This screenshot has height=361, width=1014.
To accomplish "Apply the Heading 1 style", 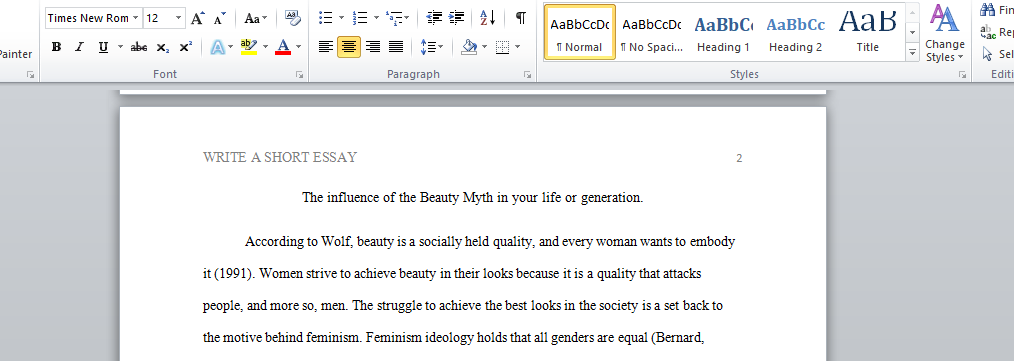I will pyautogui.click(x=724, y=32).
